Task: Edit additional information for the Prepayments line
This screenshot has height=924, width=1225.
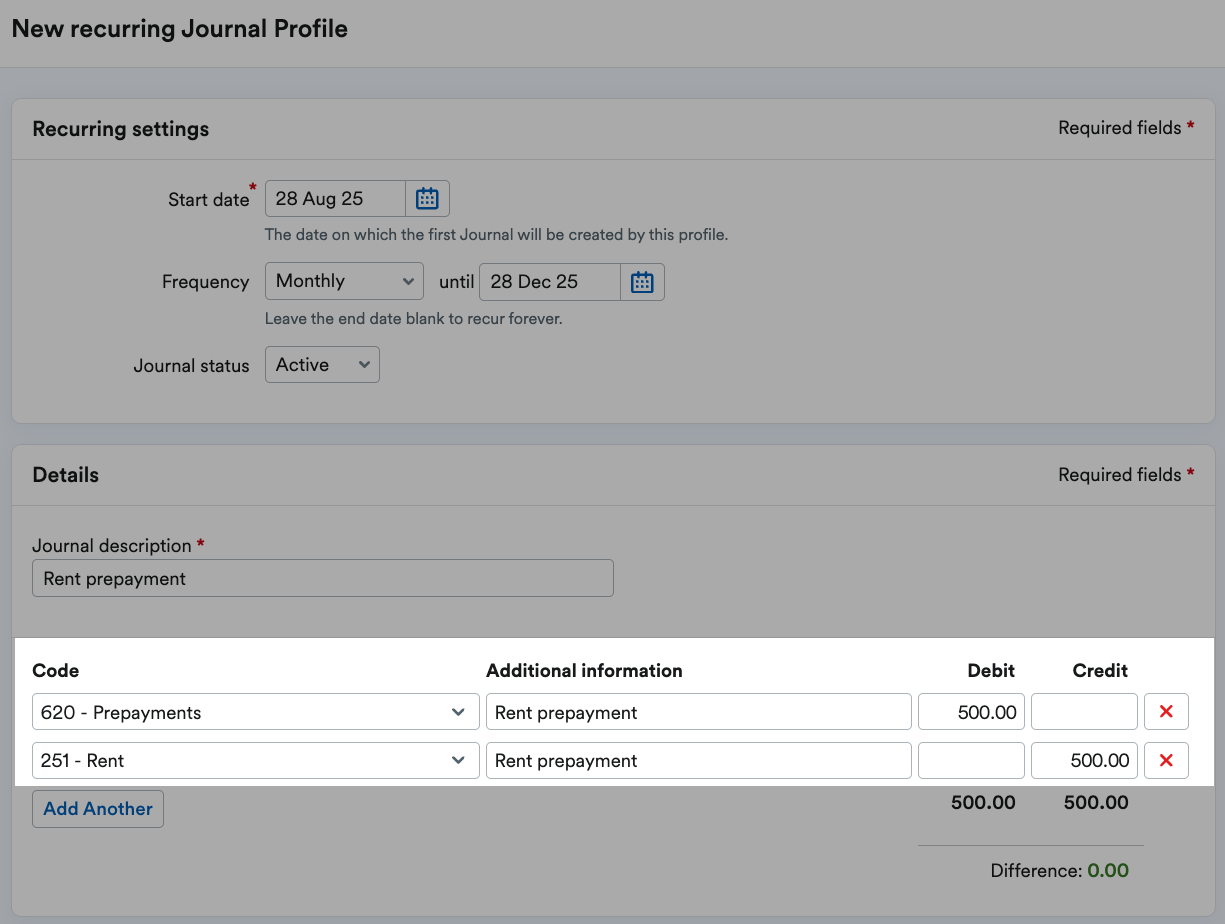Action: coord(697,711)
